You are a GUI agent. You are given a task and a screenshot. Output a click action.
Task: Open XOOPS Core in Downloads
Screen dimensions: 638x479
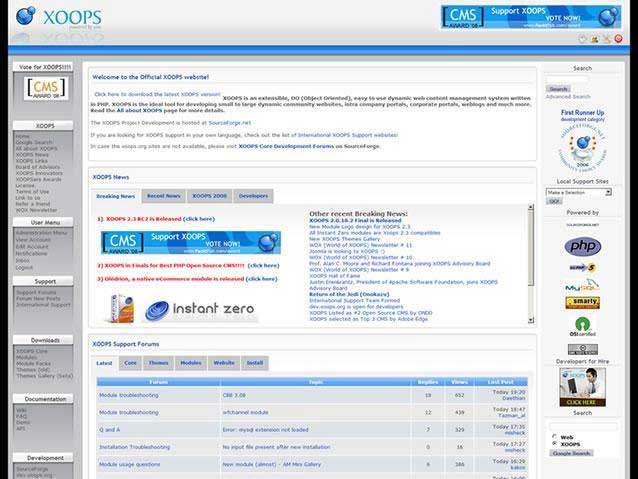coord(32,351)
